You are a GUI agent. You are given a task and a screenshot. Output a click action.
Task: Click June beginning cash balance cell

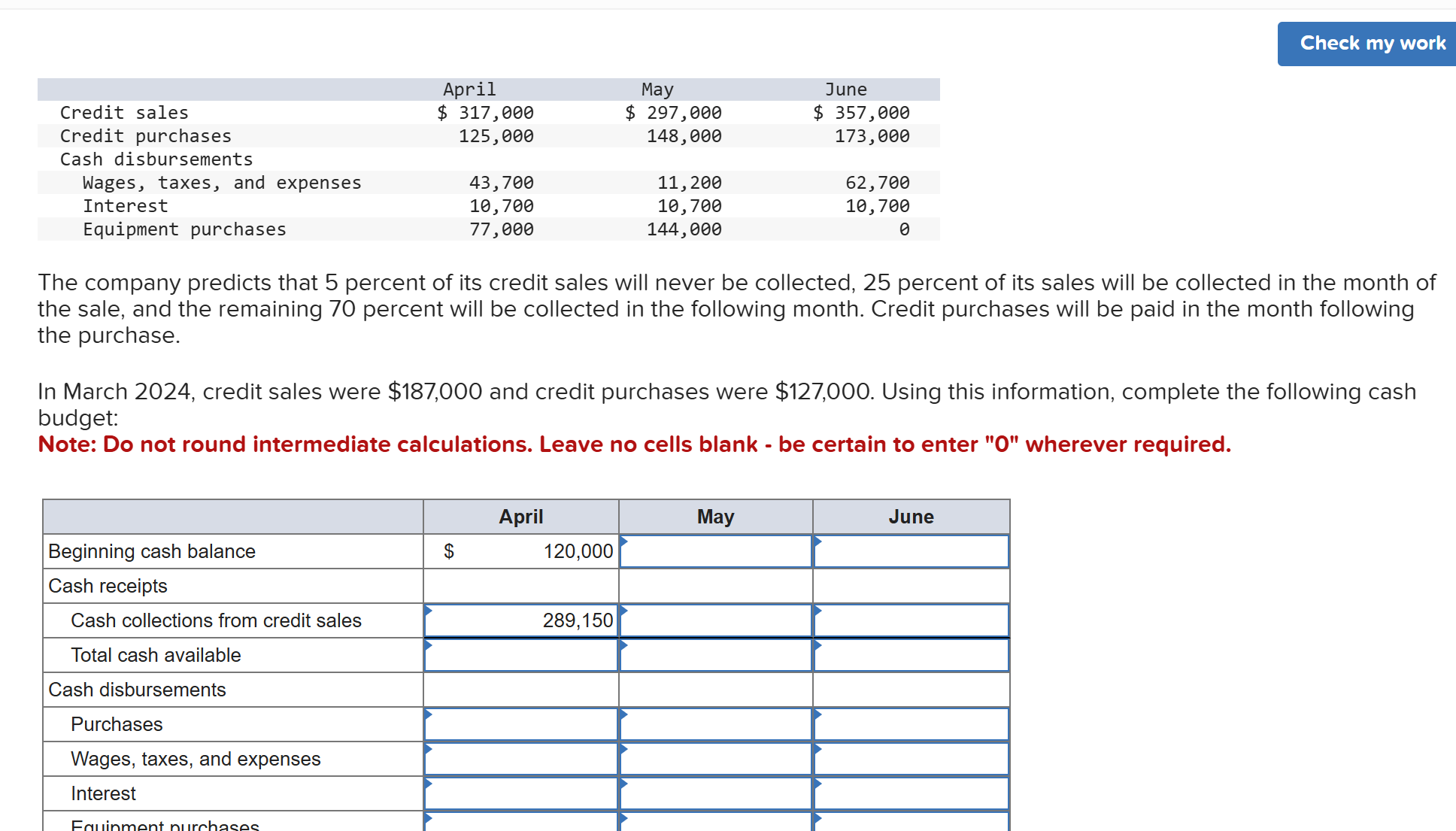pos(911,551)
